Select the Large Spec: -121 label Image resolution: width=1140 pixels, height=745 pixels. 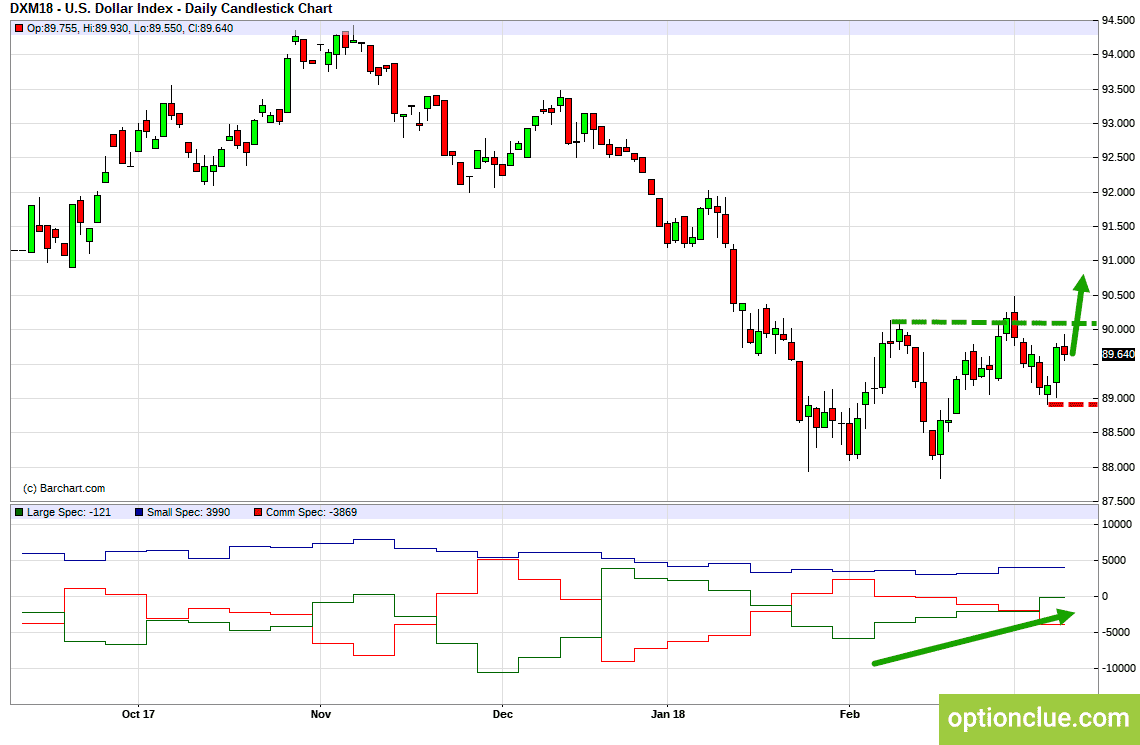pos(69,512)
